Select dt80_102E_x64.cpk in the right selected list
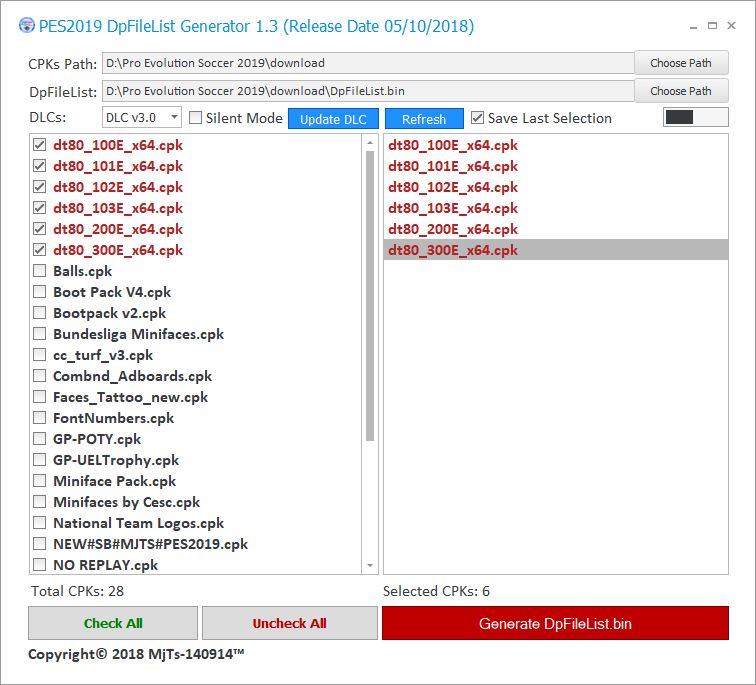756x685 pixels. pos(555,187)
